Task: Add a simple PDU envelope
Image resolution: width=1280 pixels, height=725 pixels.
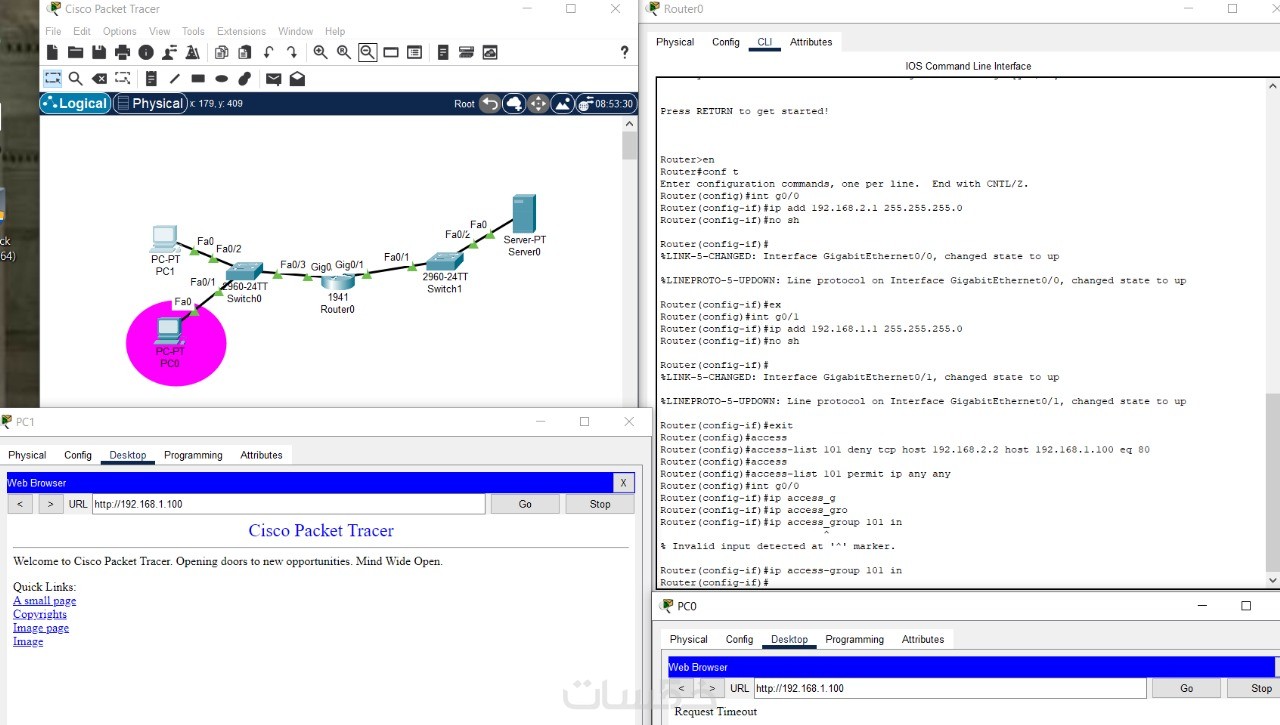Action: click(x=273, y=78)
